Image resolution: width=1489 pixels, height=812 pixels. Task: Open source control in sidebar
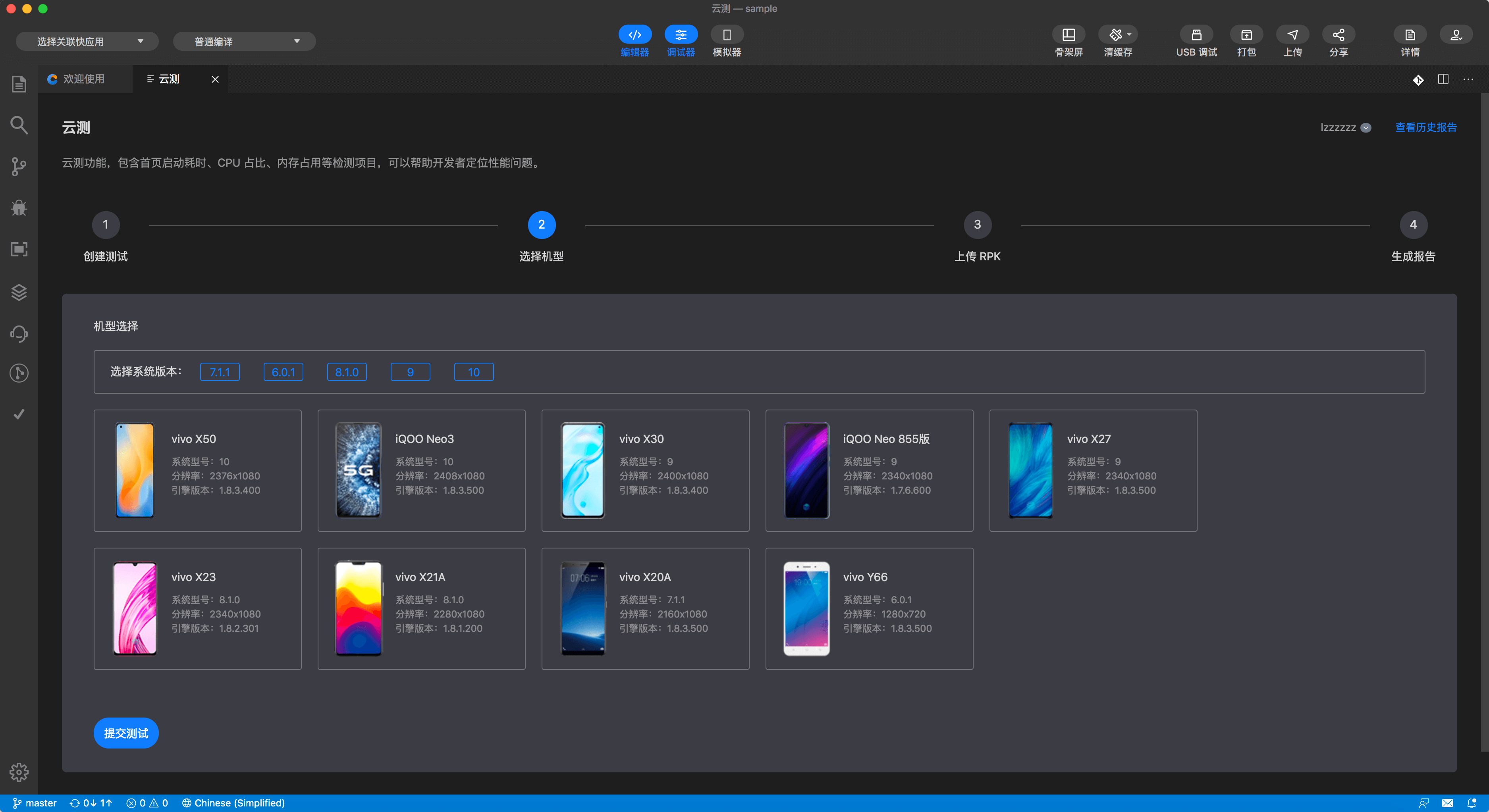[x=19, y=166]
